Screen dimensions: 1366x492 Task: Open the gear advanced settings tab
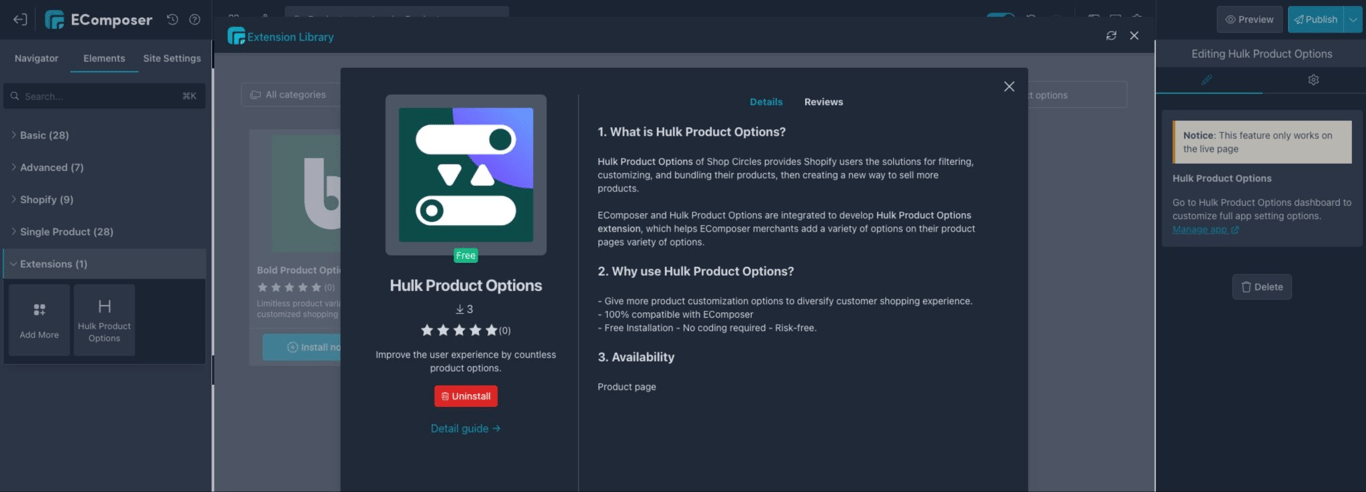1314,80
